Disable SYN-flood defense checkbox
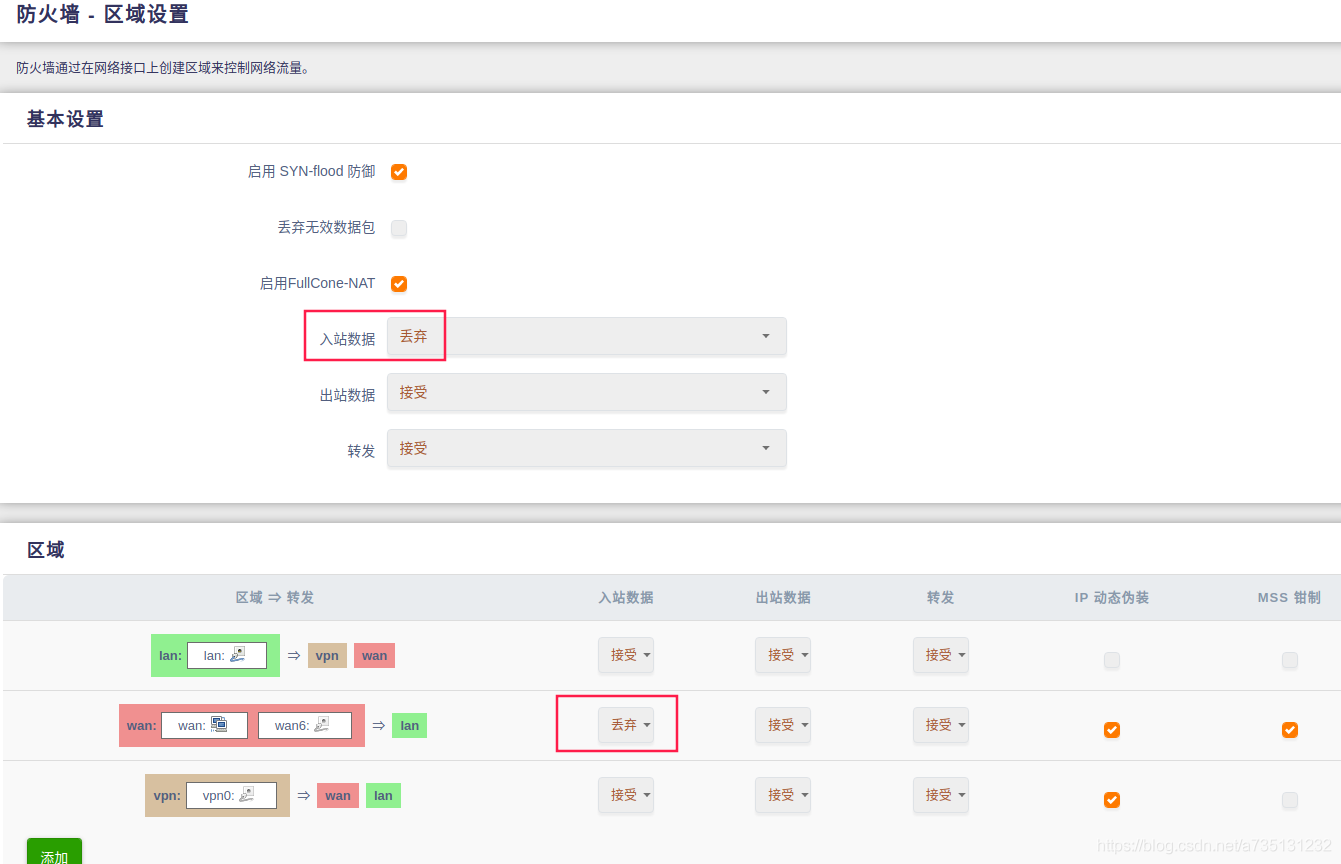 pos(399,172)
